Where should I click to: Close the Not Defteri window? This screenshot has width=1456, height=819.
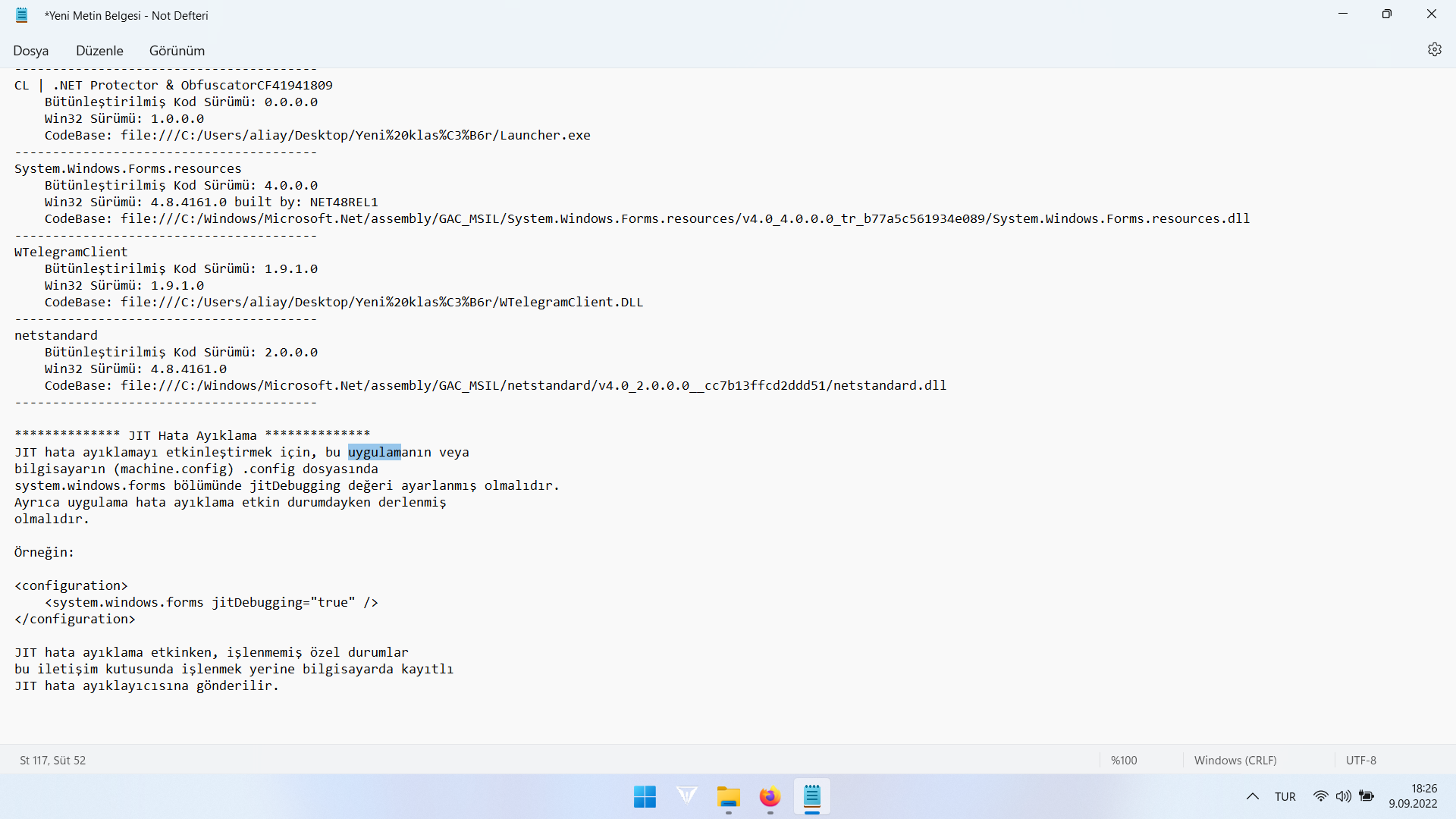[x=1432, y=14]
